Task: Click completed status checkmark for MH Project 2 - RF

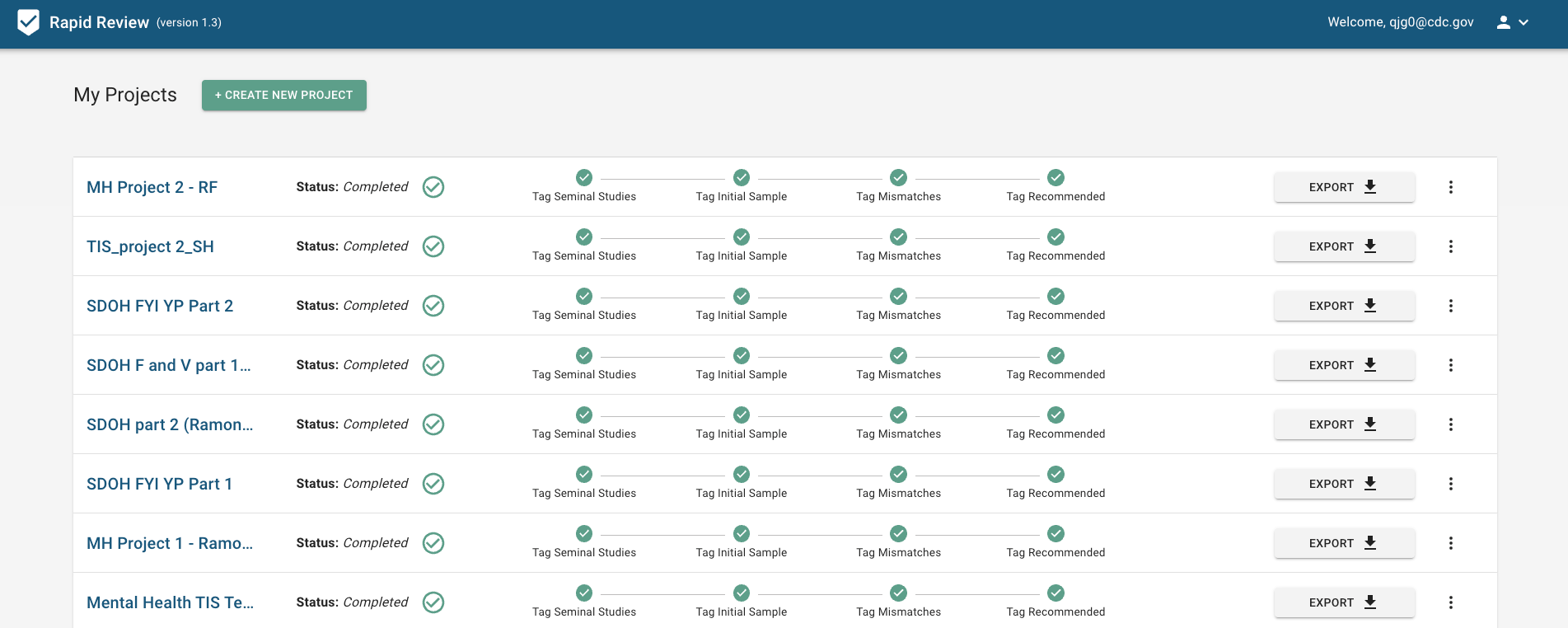Action: tap(433, 187)
